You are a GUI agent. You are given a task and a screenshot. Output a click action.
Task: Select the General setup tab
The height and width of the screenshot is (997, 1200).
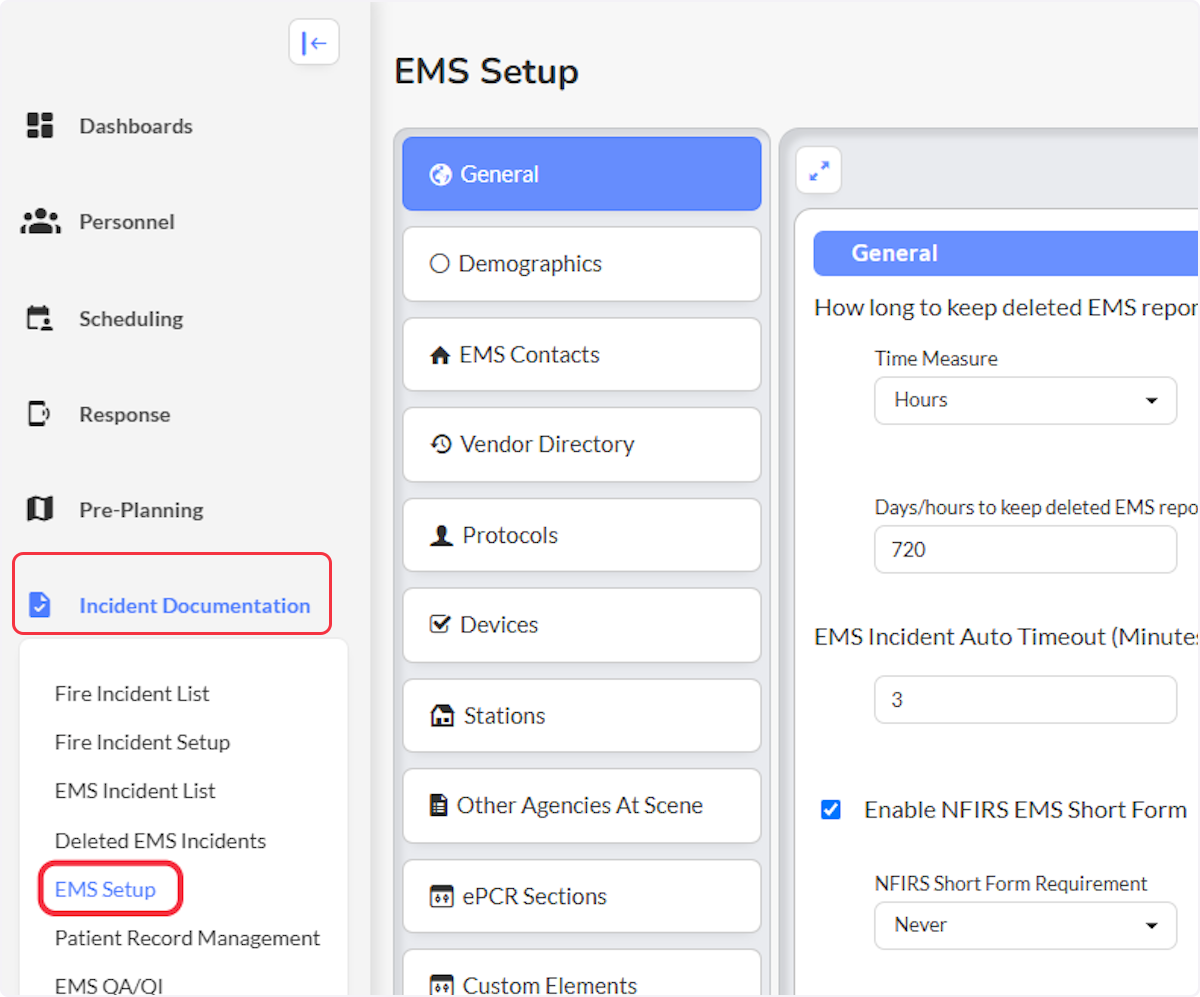[x=582, y=174]
